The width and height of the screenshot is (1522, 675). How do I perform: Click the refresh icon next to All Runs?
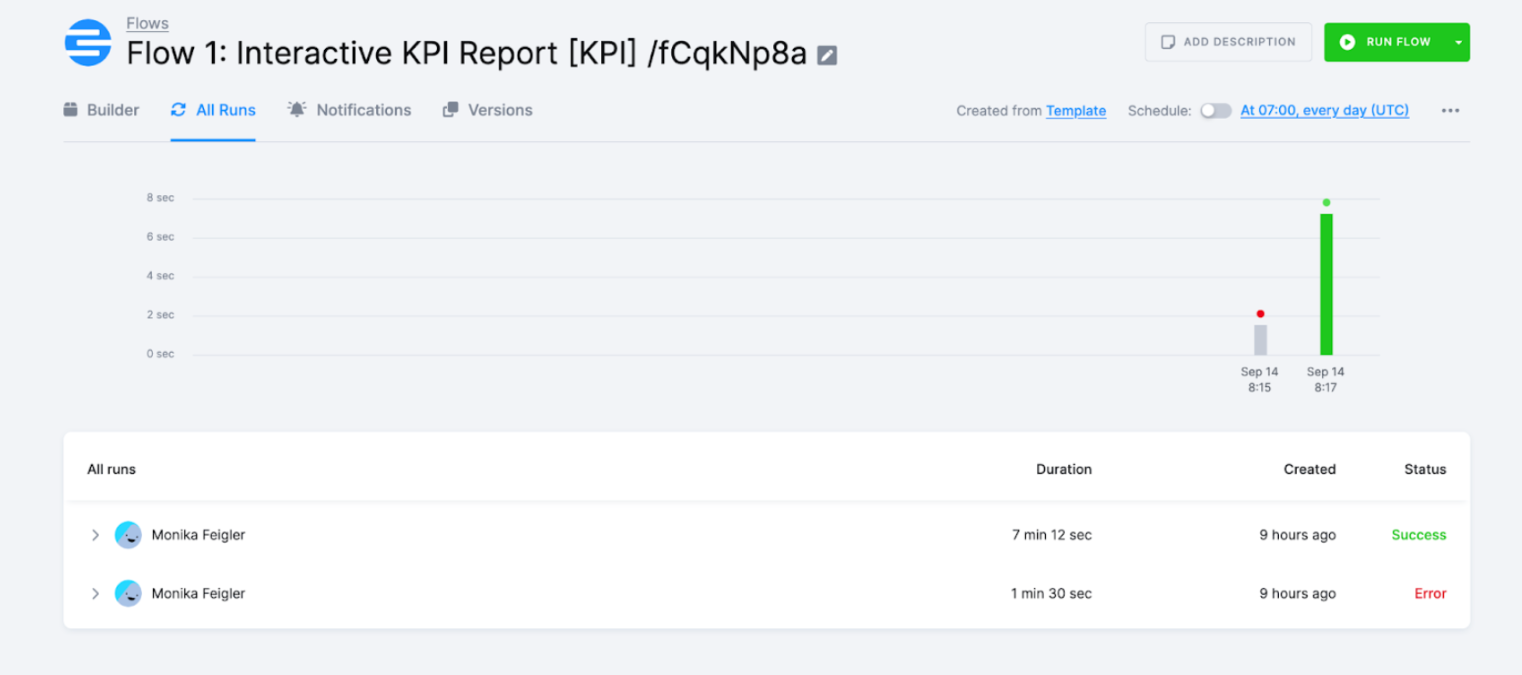[x=179, y=110]
